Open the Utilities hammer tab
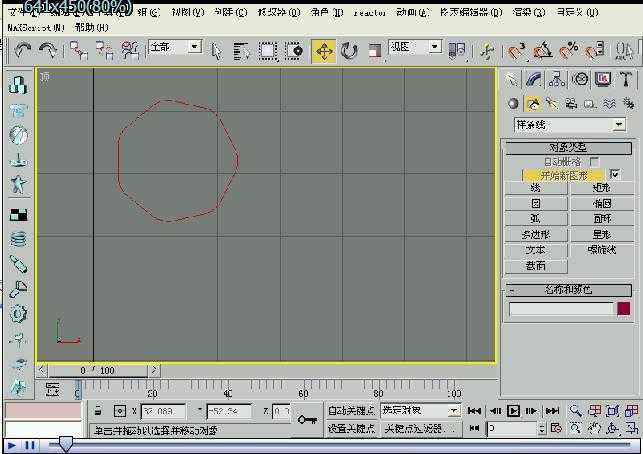Screen dimensions: 643x454 (x=626, y=79)
